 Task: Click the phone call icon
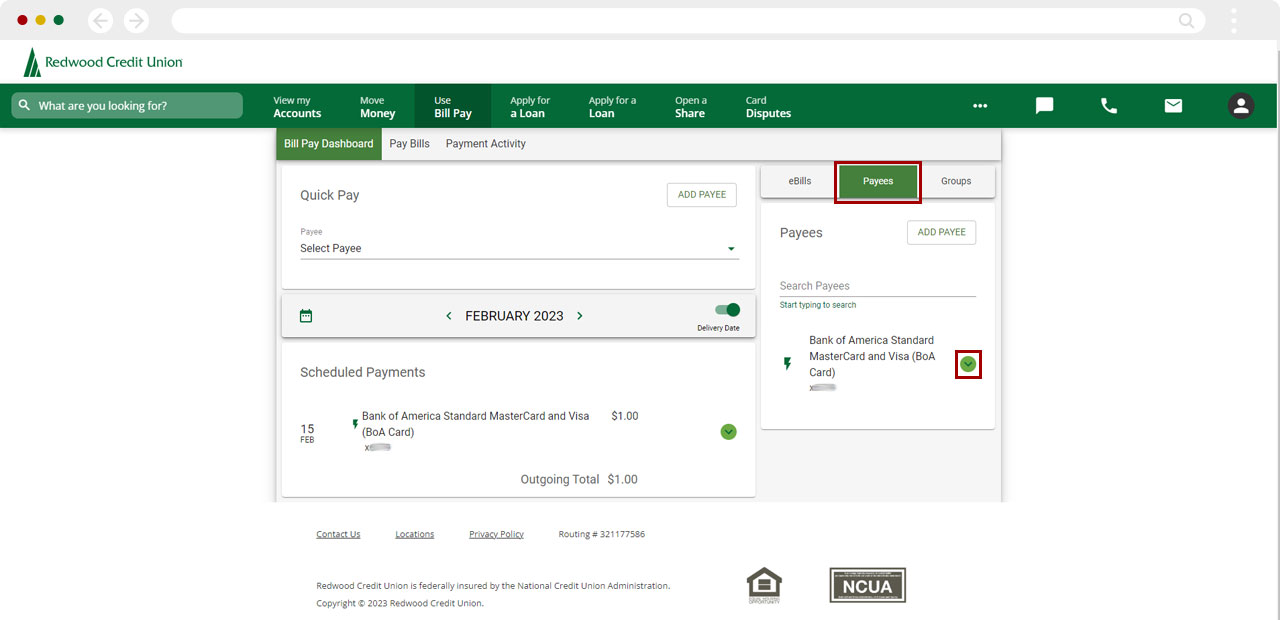point(1109,106)
